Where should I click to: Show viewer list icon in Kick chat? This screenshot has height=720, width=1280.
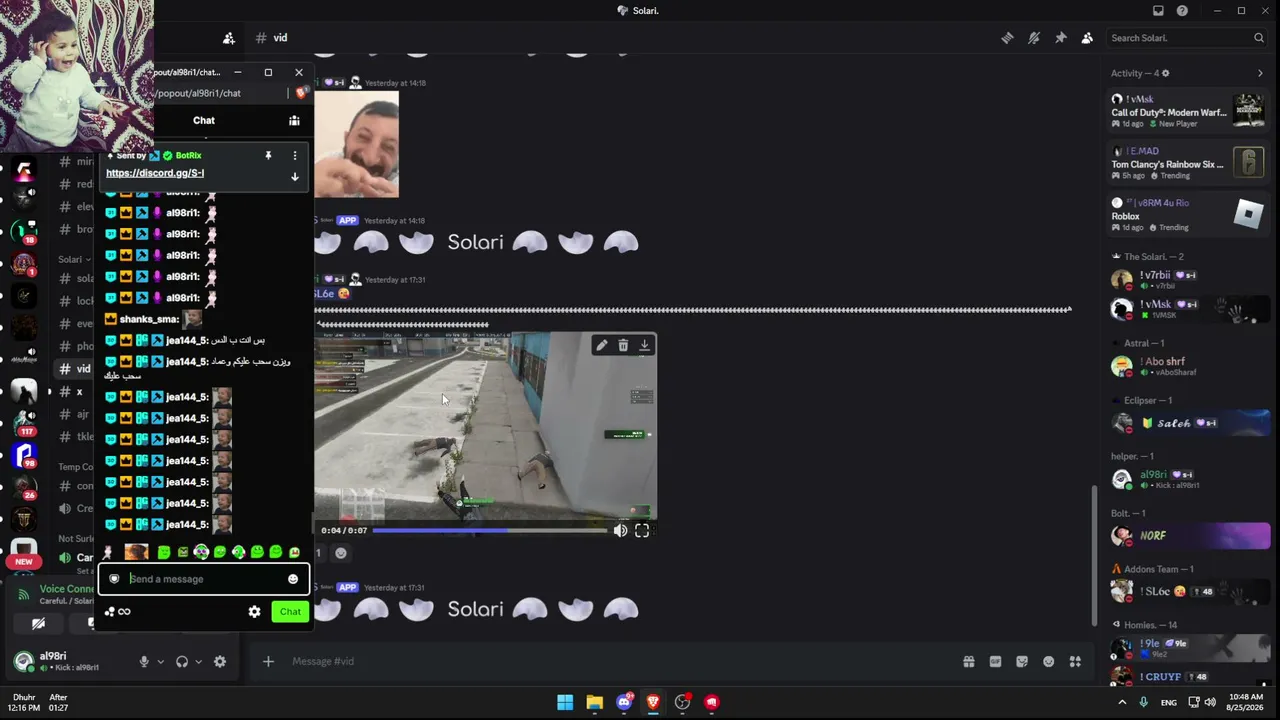294,121
